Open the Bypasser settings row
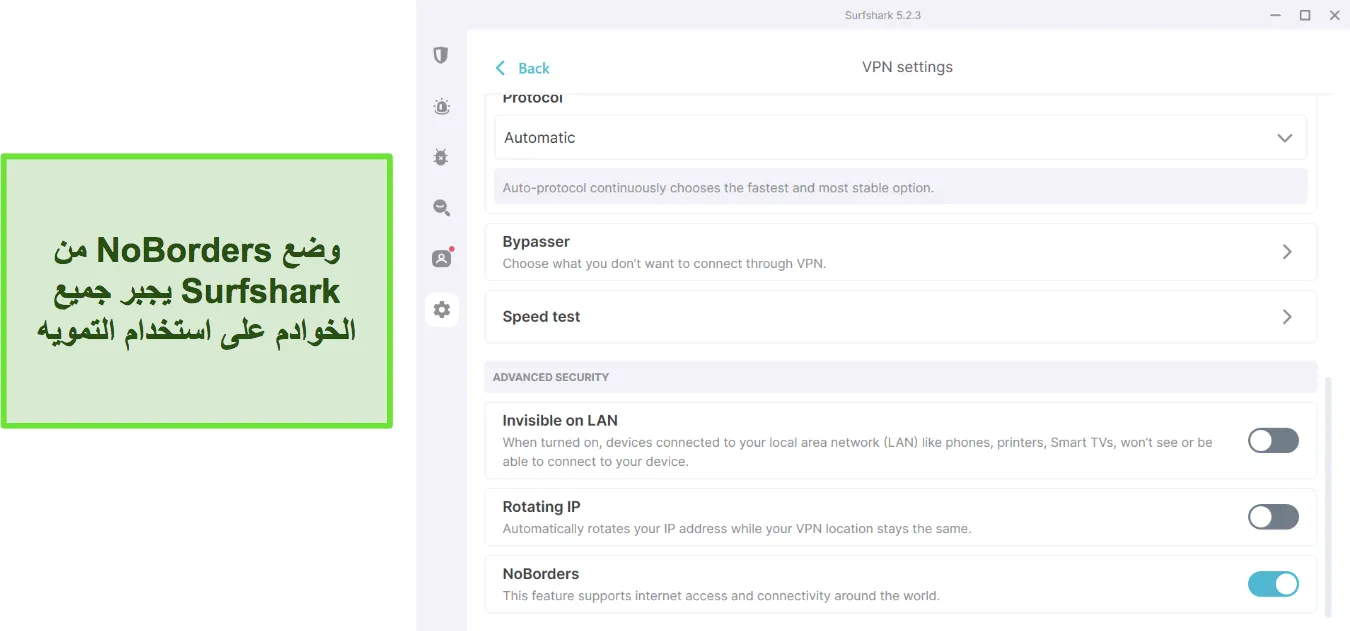The height and width of the screenshot is (631, 1350). pyautogui.click(x=900, y=252)
